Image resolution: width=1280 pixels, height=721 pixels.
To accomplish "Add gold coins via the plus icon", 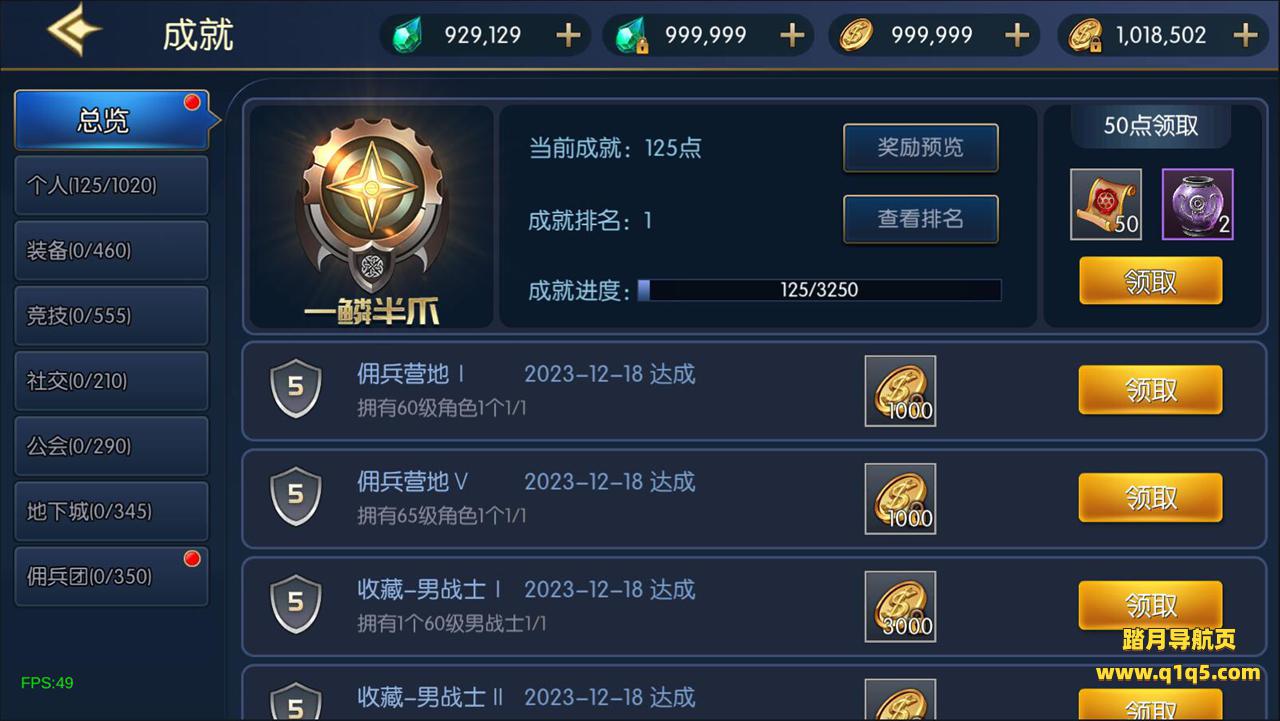I will coord(1017,36).
